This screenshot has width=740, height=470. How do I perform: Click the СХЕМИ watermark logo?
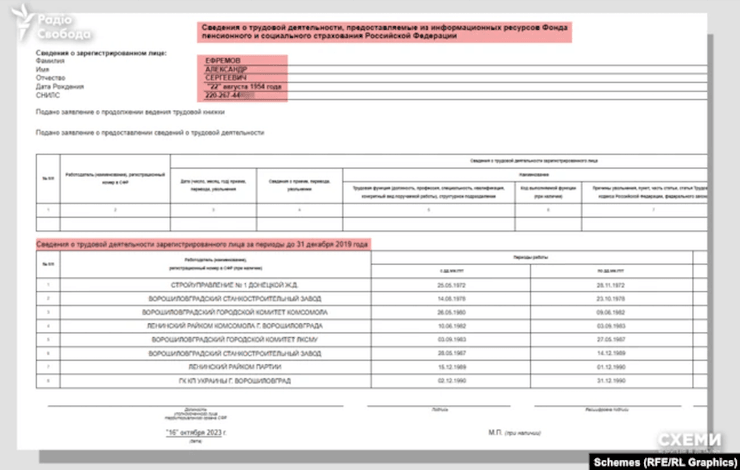coord(688,437)
